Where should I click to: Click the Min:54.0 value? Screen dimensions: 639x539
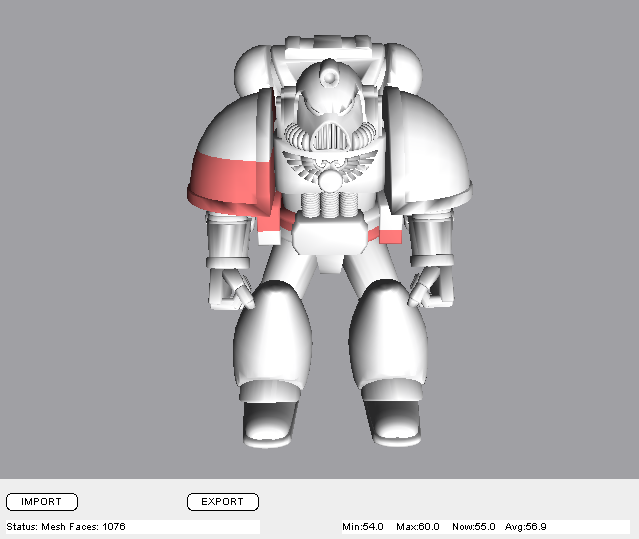(x=363, y=526)
